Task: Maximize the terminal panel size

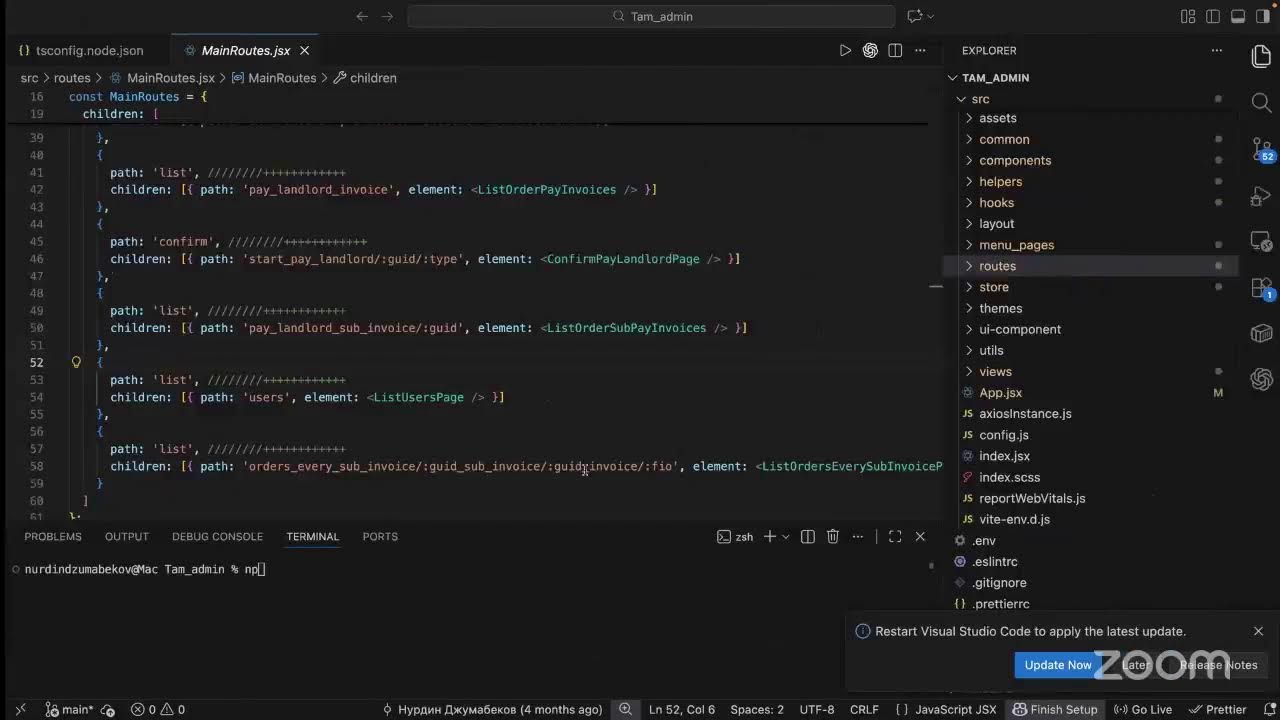Action: (895, 537)
